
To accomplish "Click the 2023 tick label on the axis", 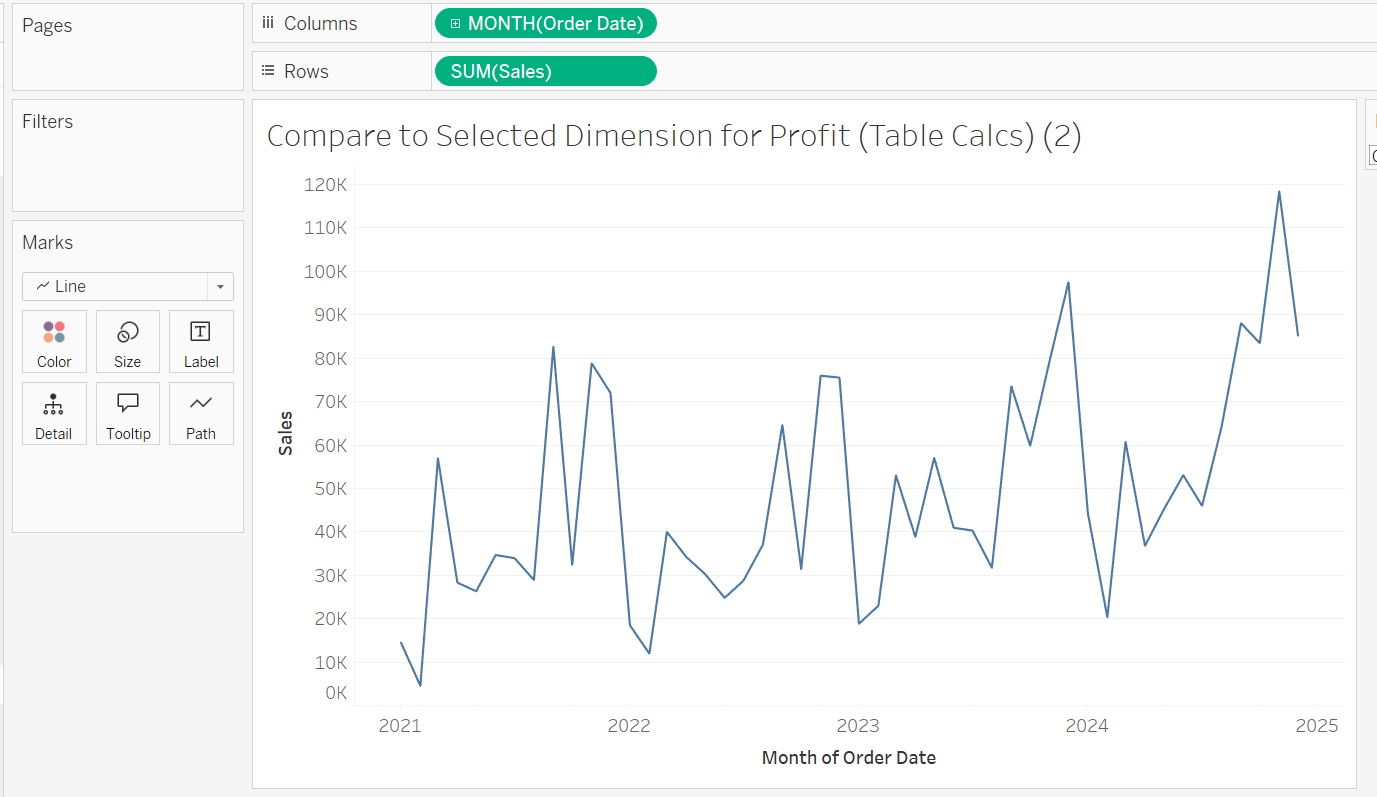I will pyautogui.click(x=858, y=726).
